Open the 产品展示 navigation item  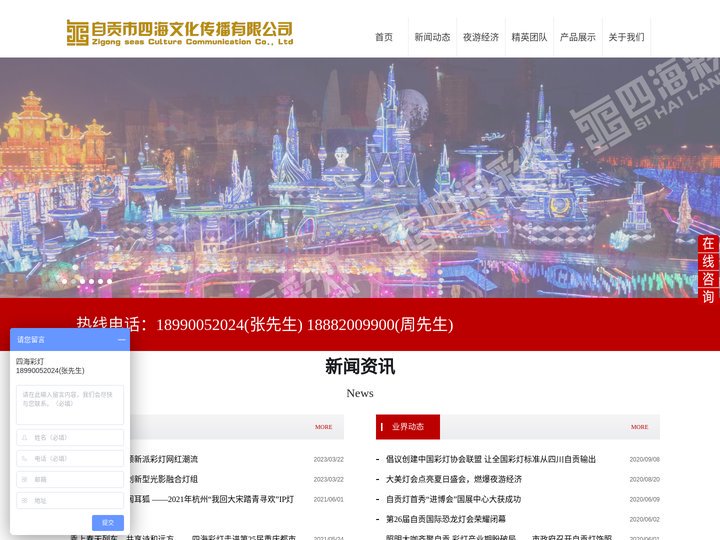tap(578, 37)
